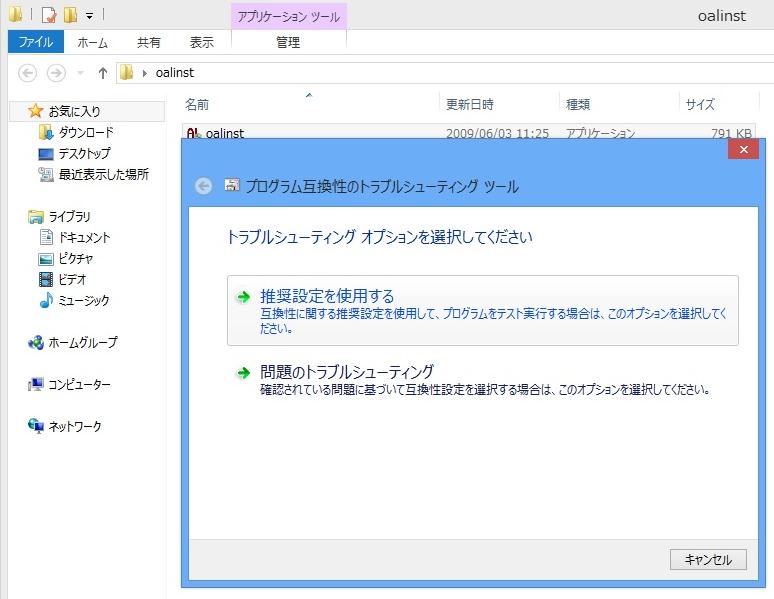The width and height of the screenshot is (774, 599).
Task: Open ライブラリ in the navigation pane
Action: (69, 216)
